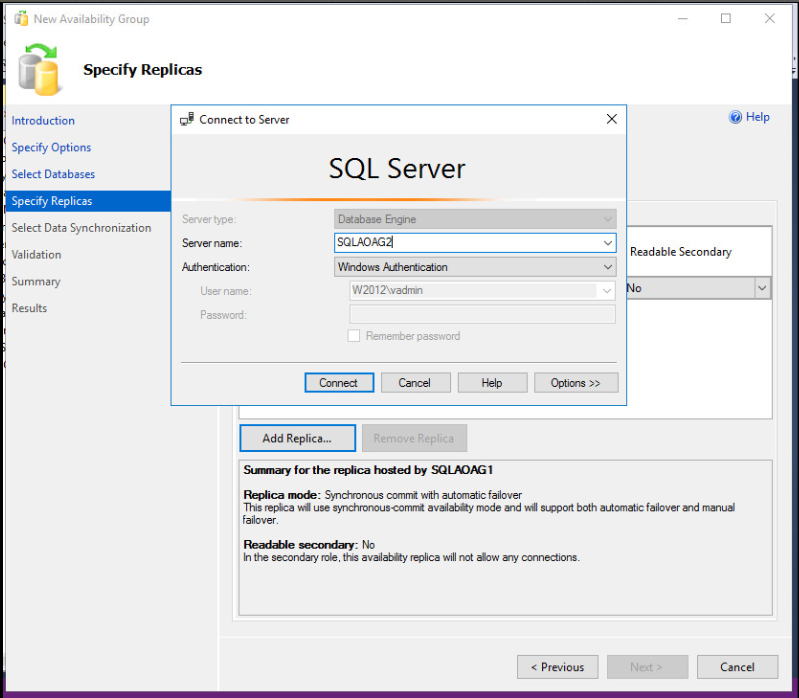The width and height of the screenshot is (799, 698).
Task: Click the < Previous button
Action: tap(557, 667)
